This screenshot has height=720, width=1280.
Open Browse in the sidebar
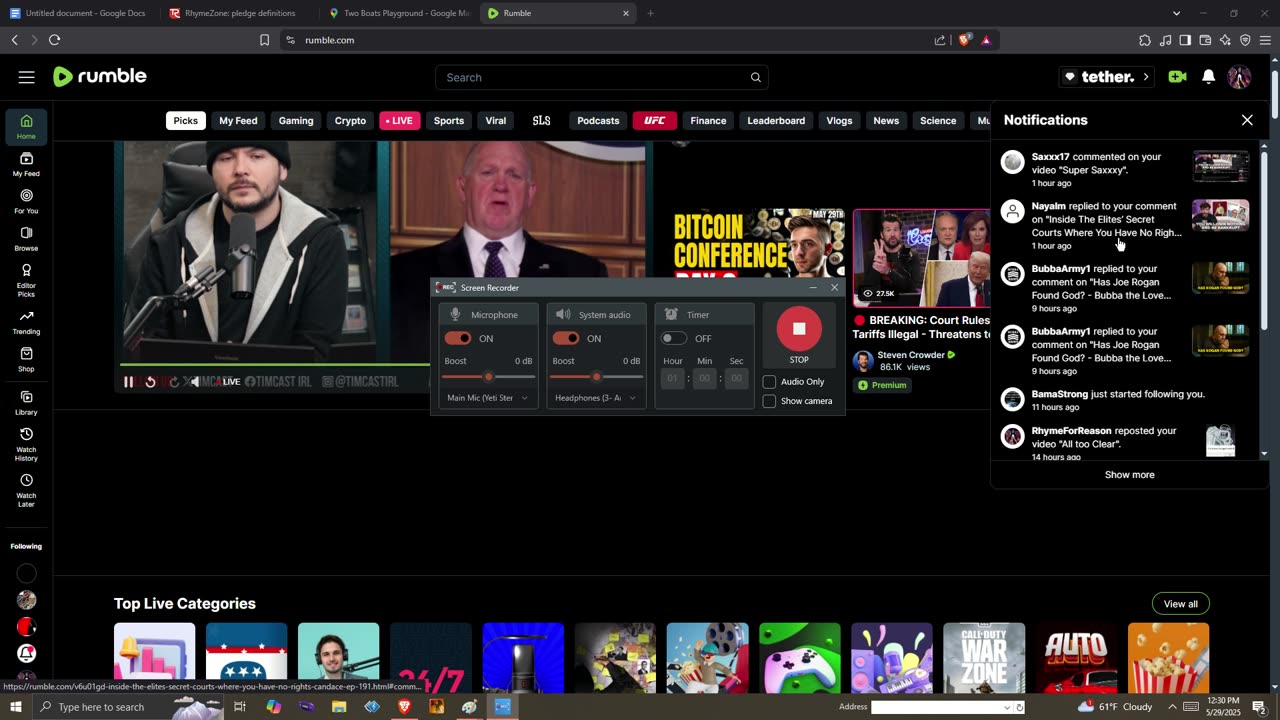(26, 239)
